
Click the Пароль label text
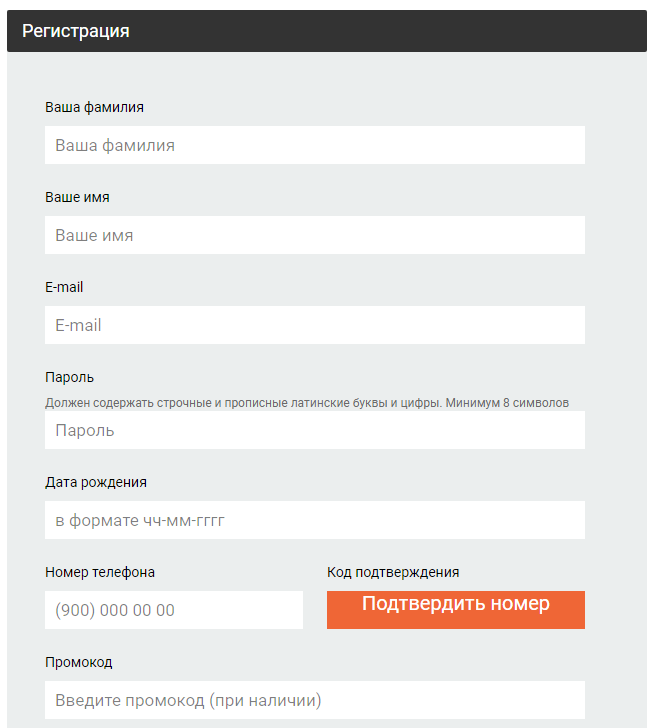[x=69, y=377]
